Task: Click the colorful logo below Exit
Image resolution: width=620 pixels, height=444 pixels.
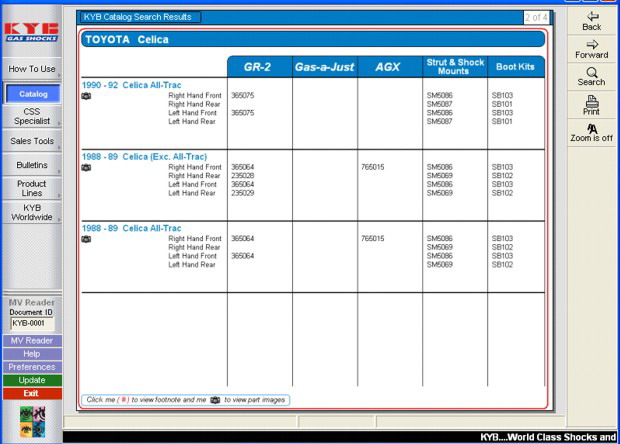Action: [32, 420]
